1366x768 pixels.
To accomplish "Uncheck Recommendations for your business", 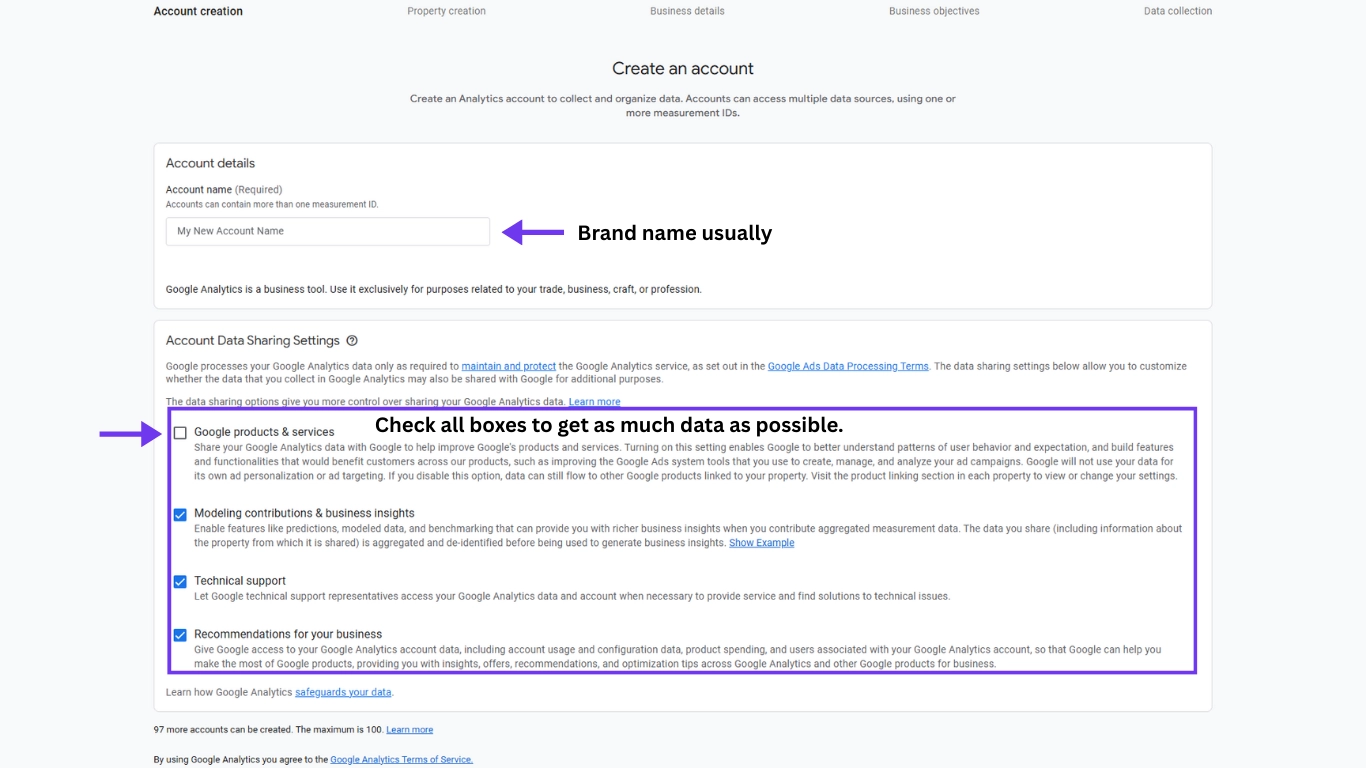I will [181, 634].
